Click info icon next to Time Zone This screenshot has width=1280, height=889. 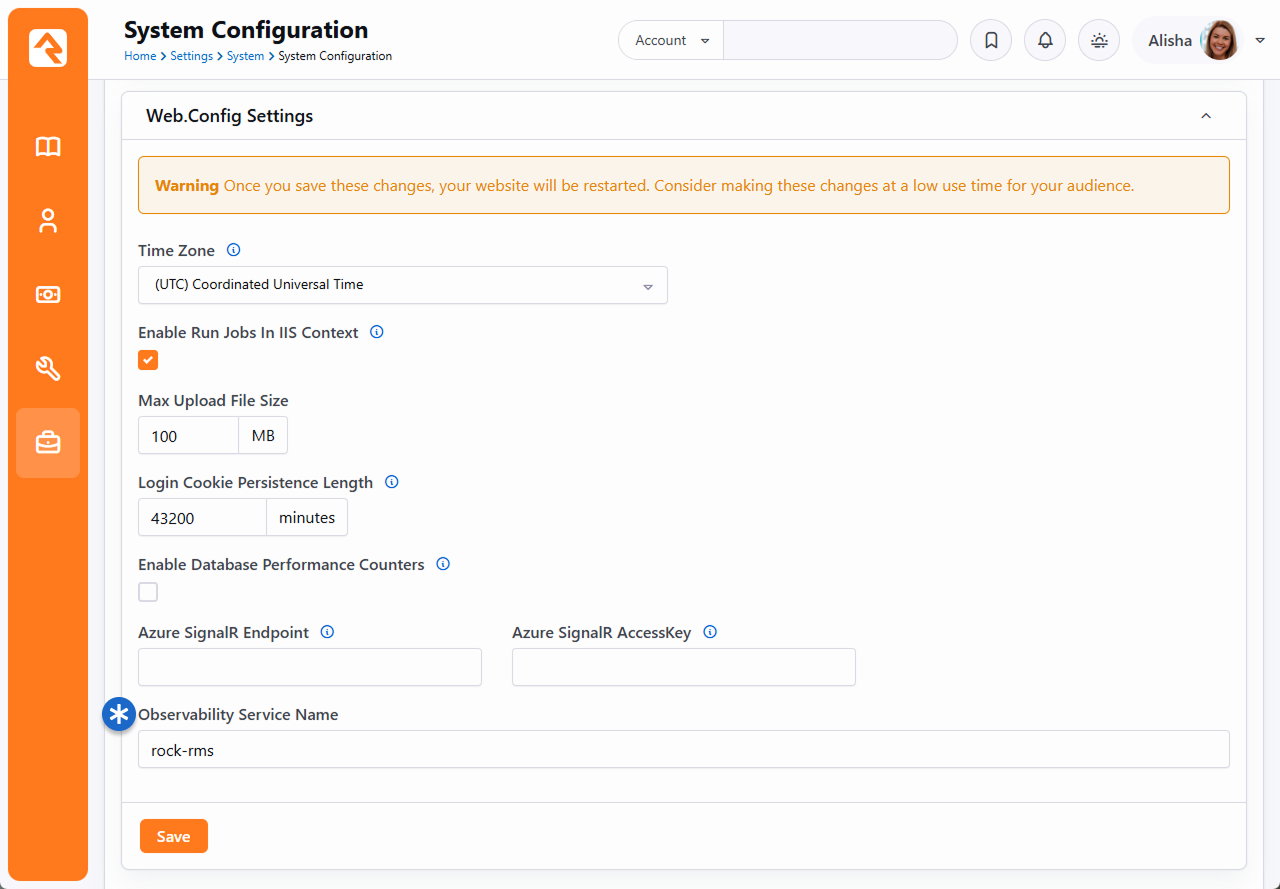point(234,250)
